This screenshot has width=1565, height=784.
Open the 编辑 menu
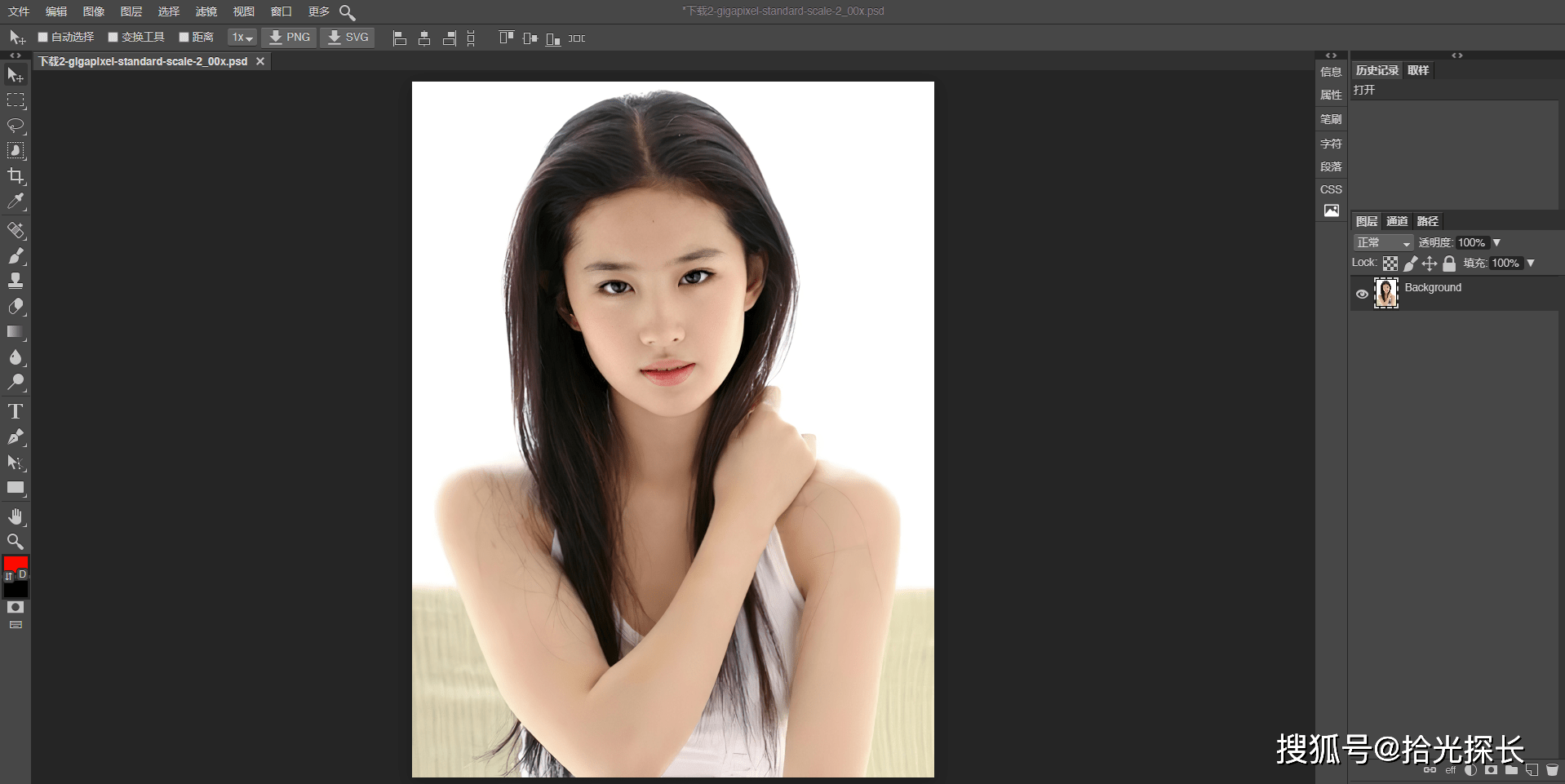[x=56, y=11]
